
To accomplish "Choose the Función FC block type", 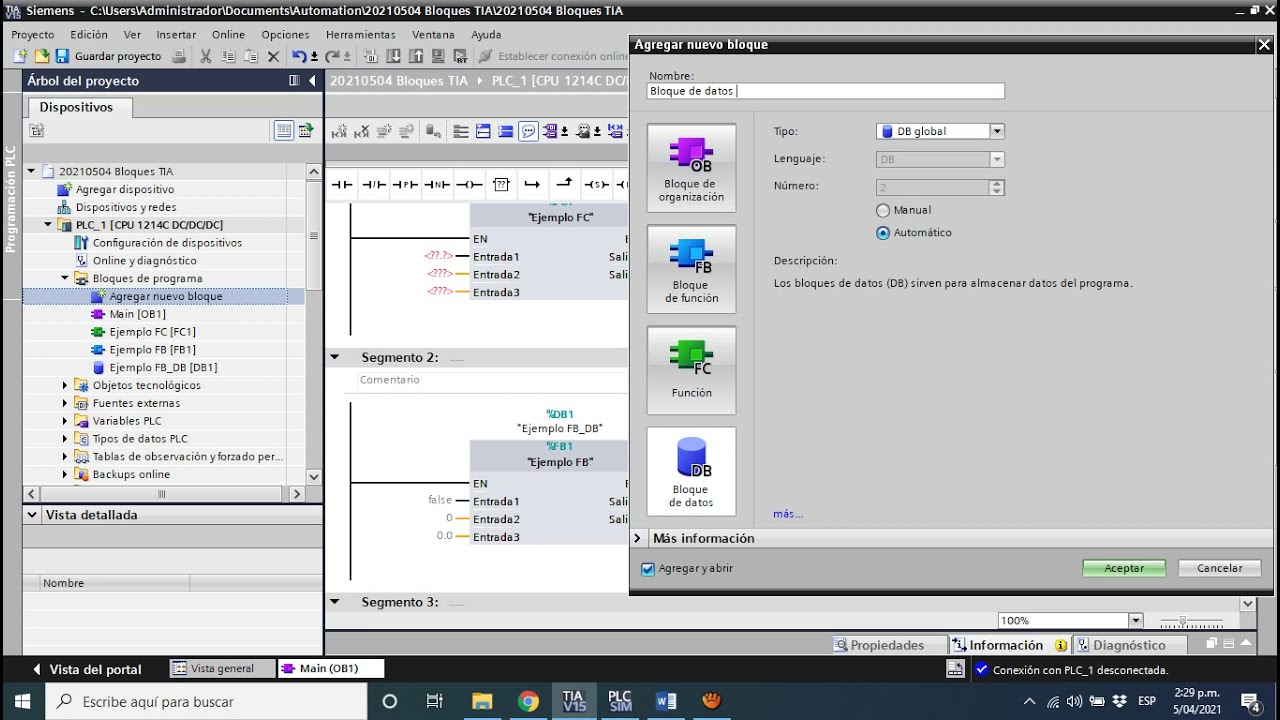I will coord(691,370).
